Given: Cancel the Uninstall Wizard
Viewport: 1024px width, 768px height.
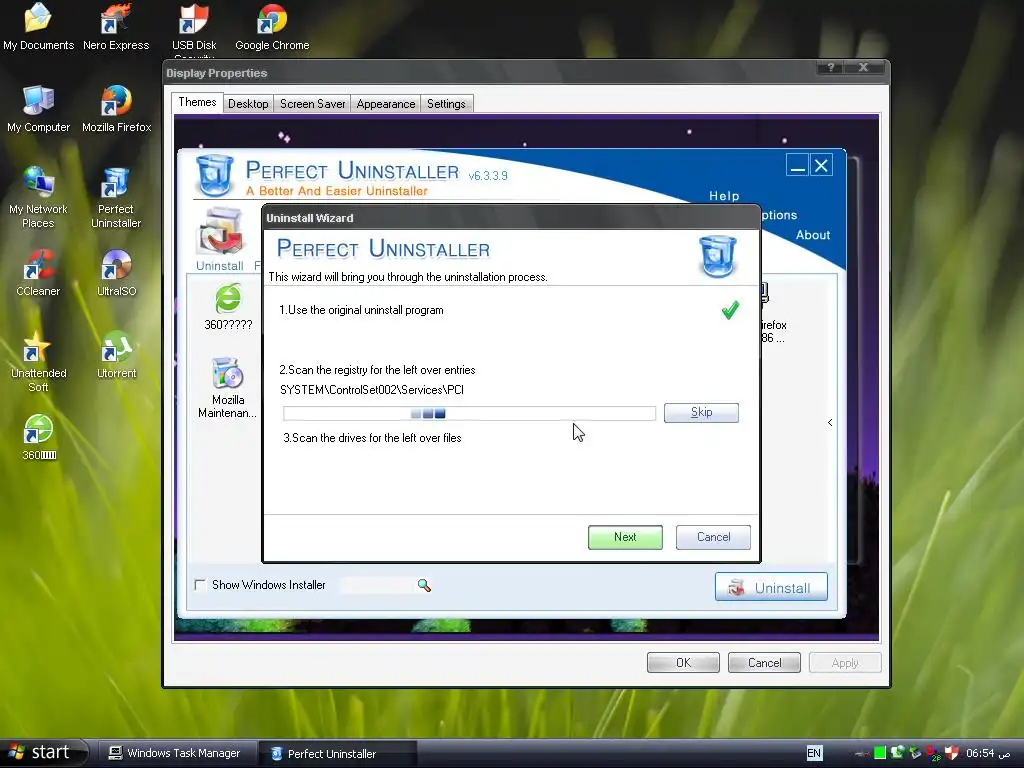Looking at the screenshot, I should (x=713, y=537).
